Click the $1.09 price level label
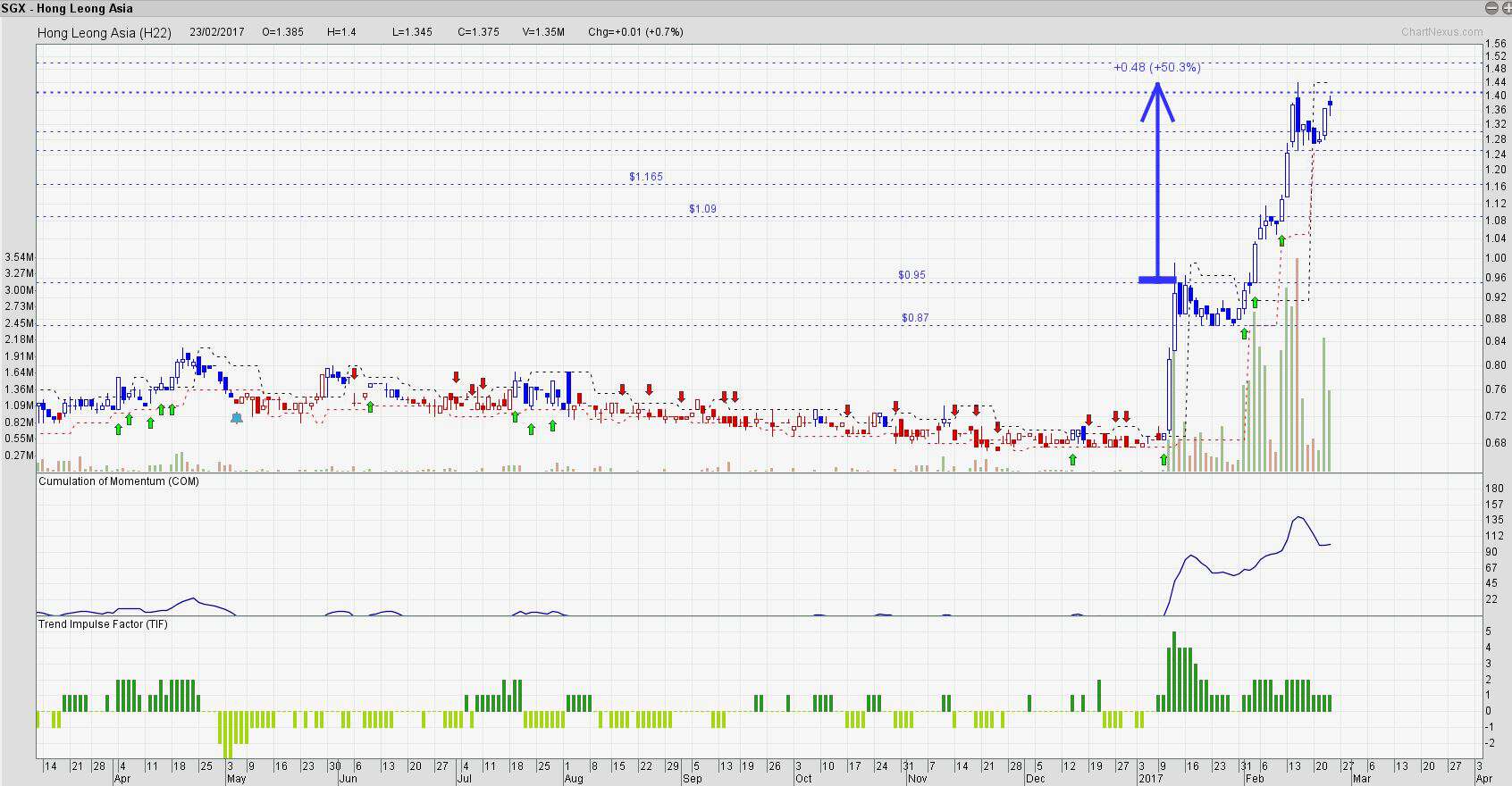Screen dimensions: 1512x786 pos(702,209)
